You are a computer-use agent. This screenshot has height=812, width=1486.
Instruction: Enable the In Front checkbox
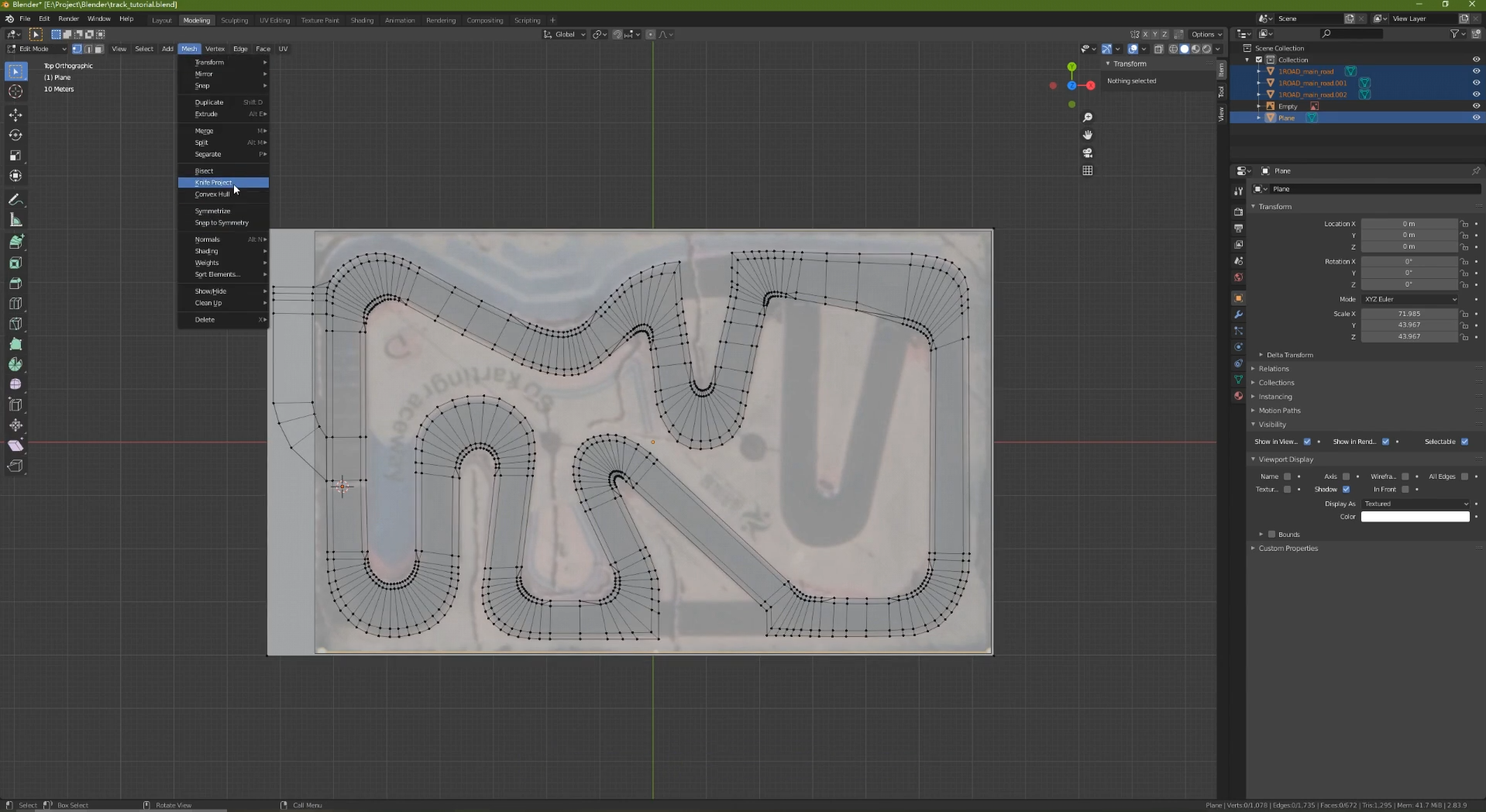tap(1405, 489)
